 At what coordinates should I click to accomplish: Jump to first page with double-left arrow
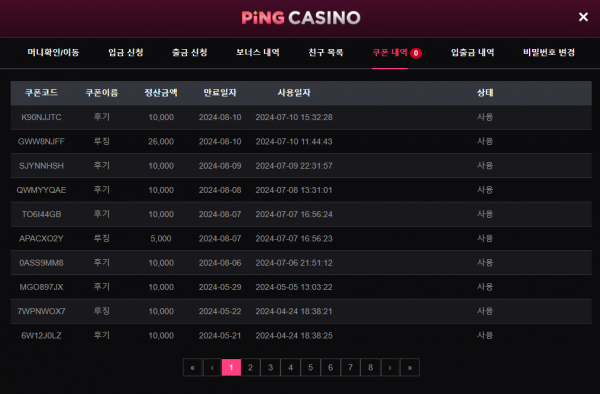[192, 368]
